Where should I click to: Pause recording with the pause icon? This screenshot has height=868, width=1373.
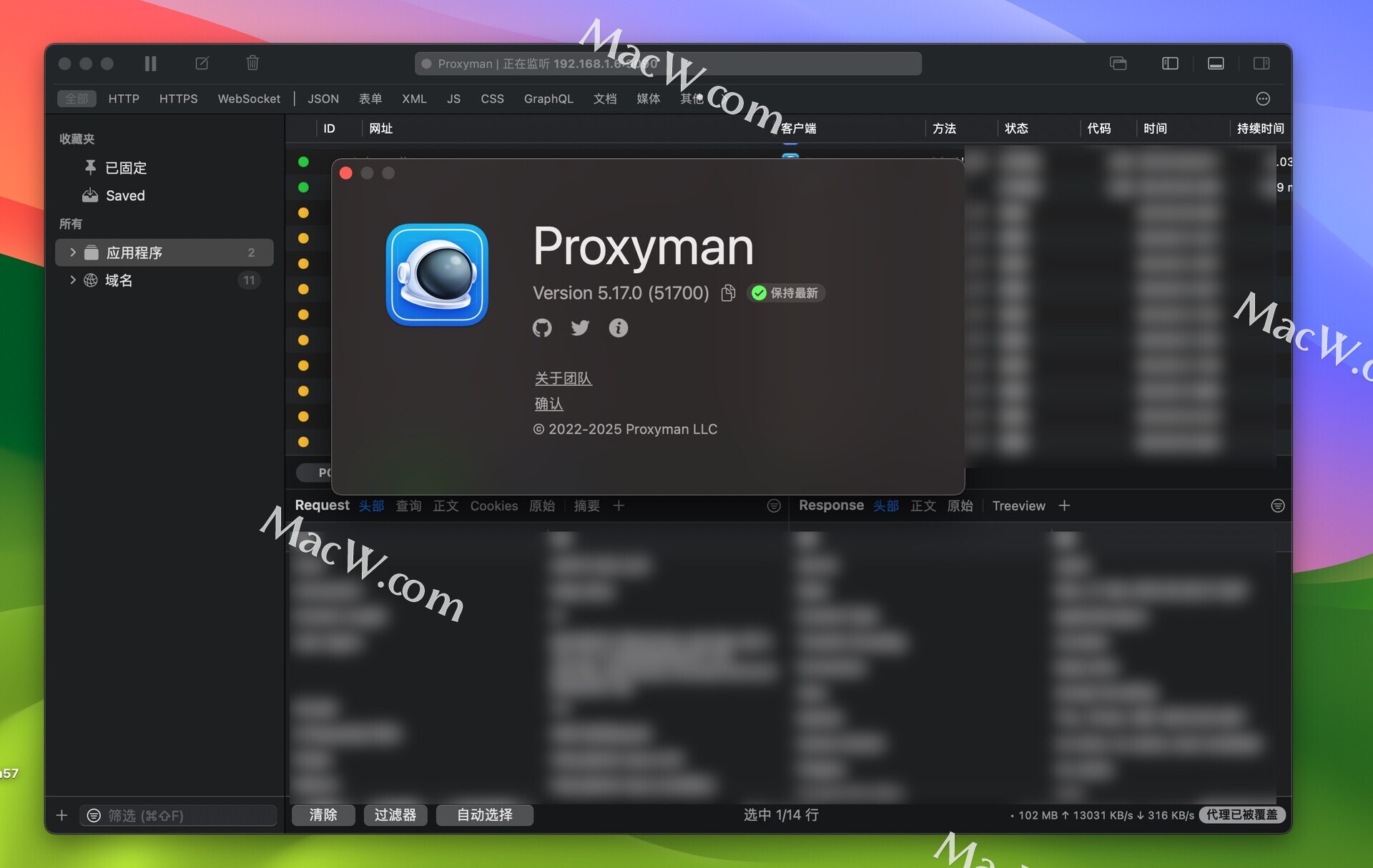pos(150,64)
